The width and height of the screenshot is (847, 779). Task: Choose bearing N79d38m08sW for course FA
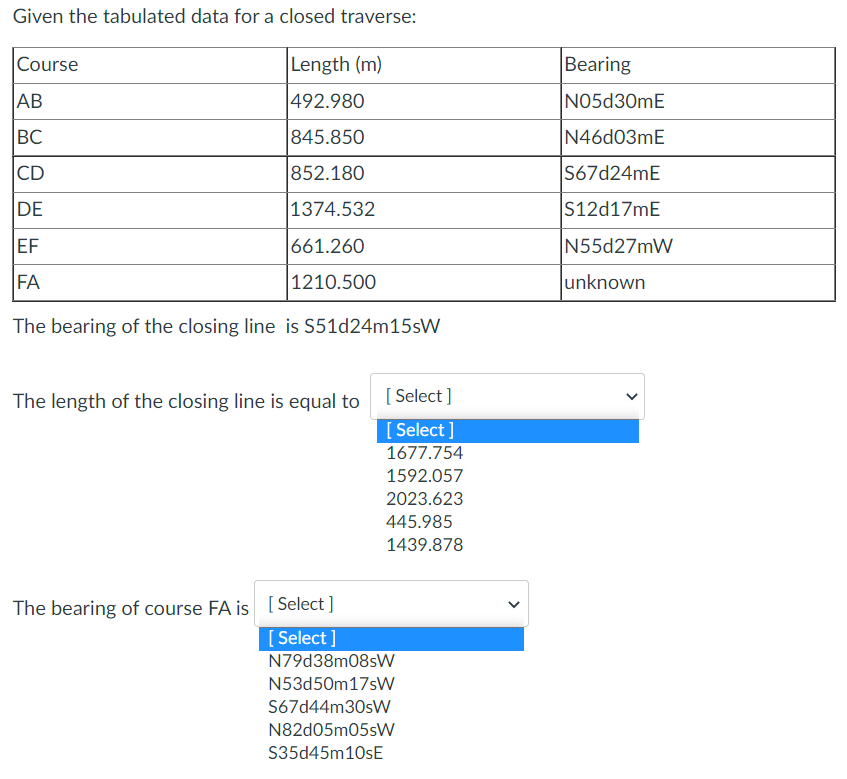(x=331, y=661)
